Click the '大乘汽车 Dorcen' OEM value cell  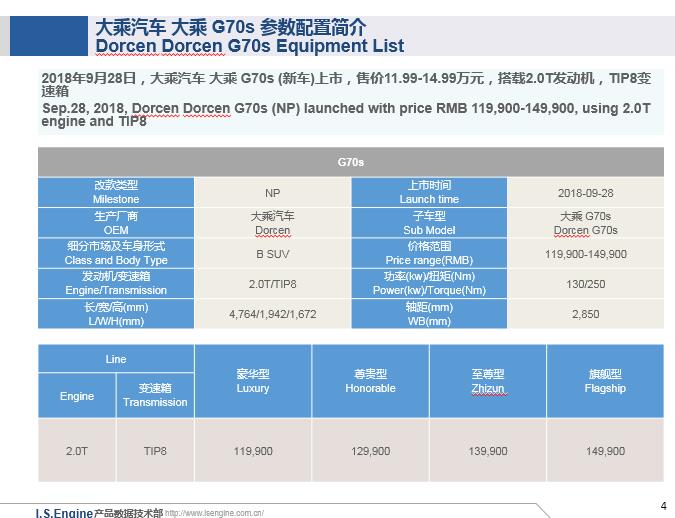pos(272,223)
